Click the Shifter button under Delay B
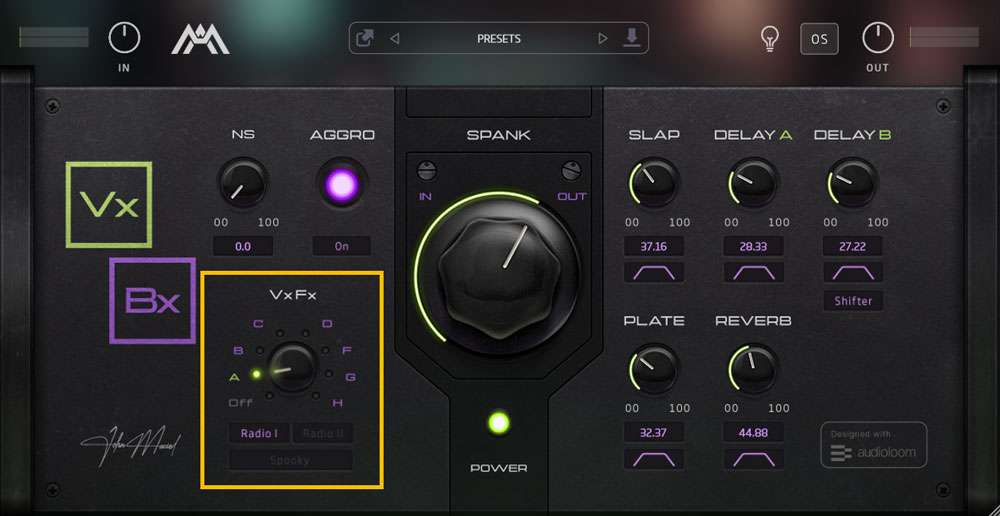Viewport: 1000px width, 516px height. tap(853, 300)
